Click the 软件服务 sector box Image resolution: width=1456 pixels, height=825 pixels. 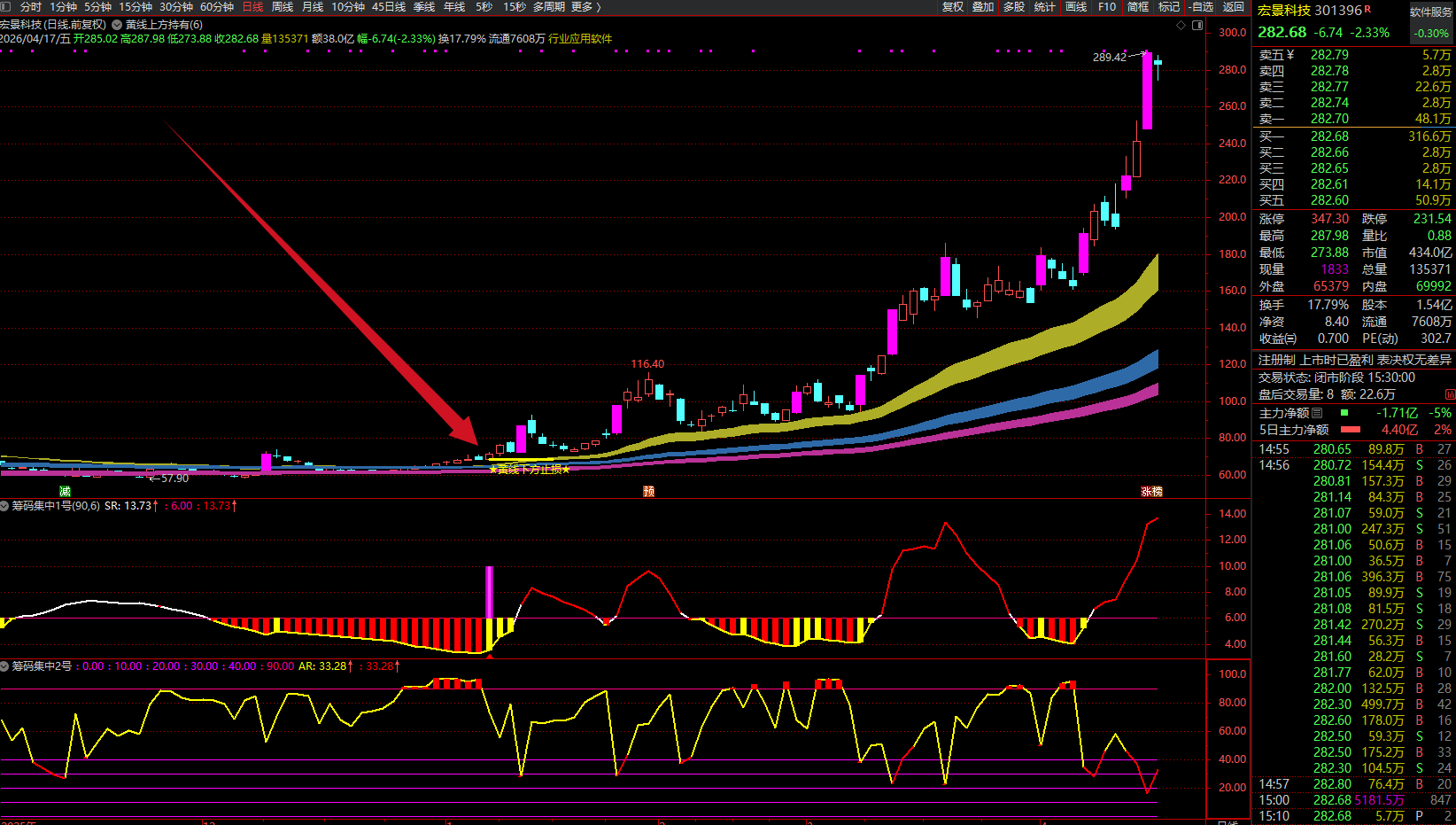1431,12
